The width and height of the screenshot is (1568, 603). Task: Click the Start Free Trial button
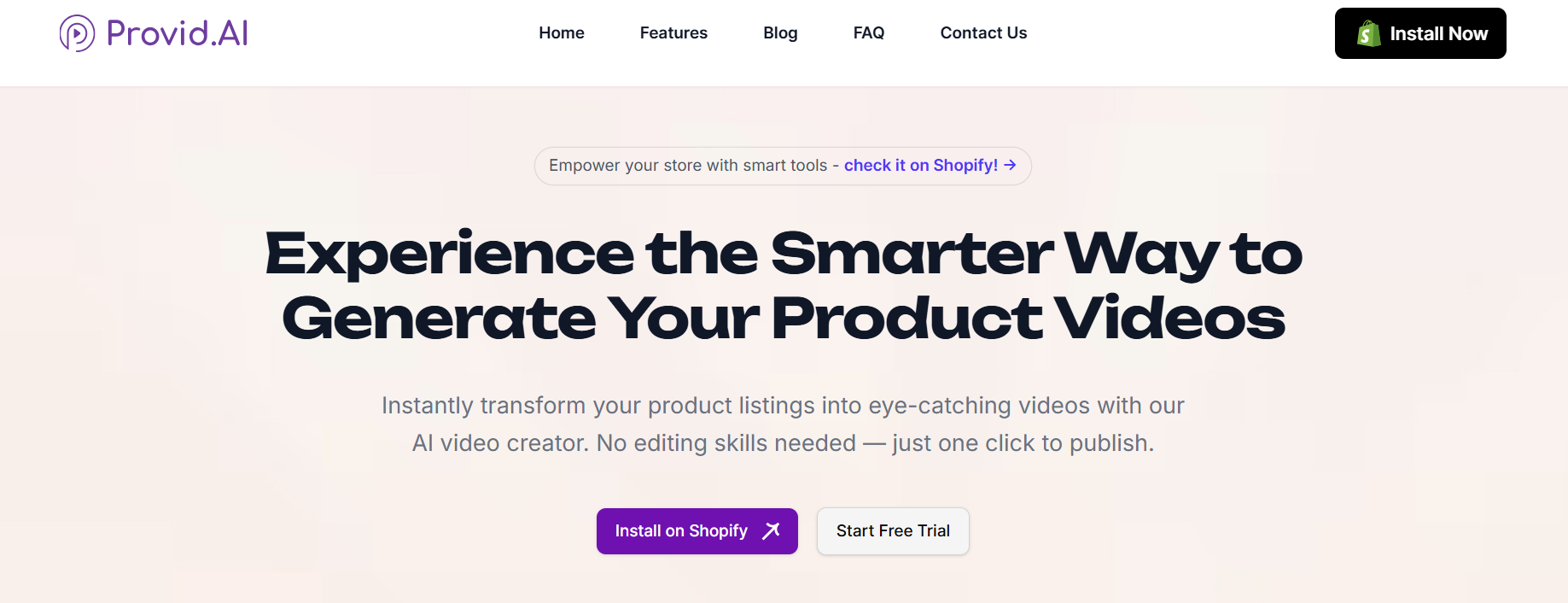pyautogui.click(x=892, y=530)
